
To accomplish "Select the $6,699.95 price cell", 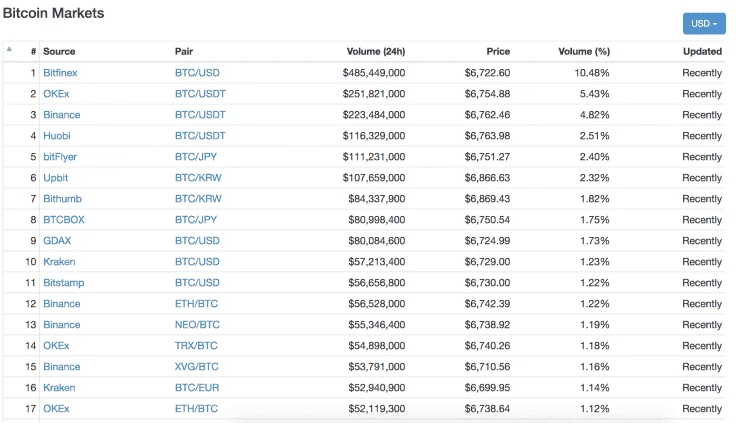I will click(x=487, y=388).
